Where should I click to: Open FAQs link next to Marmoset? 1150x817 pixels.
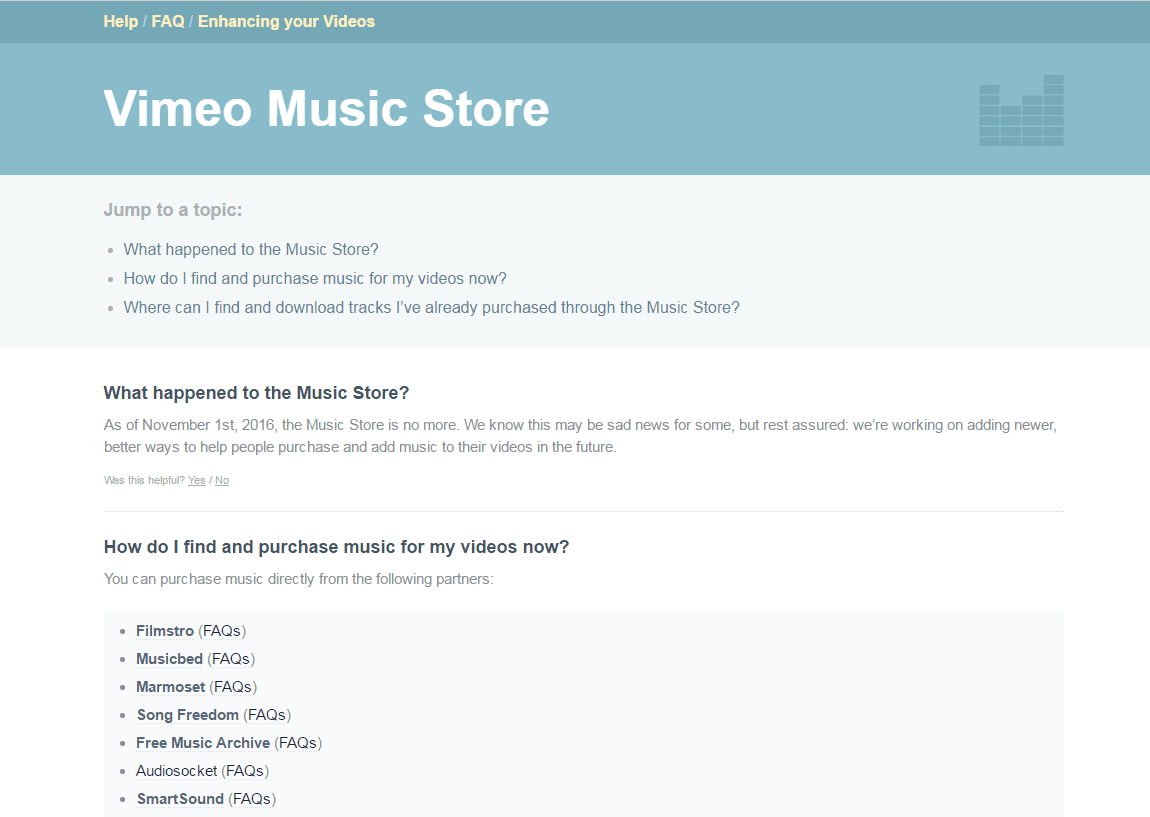click(232, 686)
